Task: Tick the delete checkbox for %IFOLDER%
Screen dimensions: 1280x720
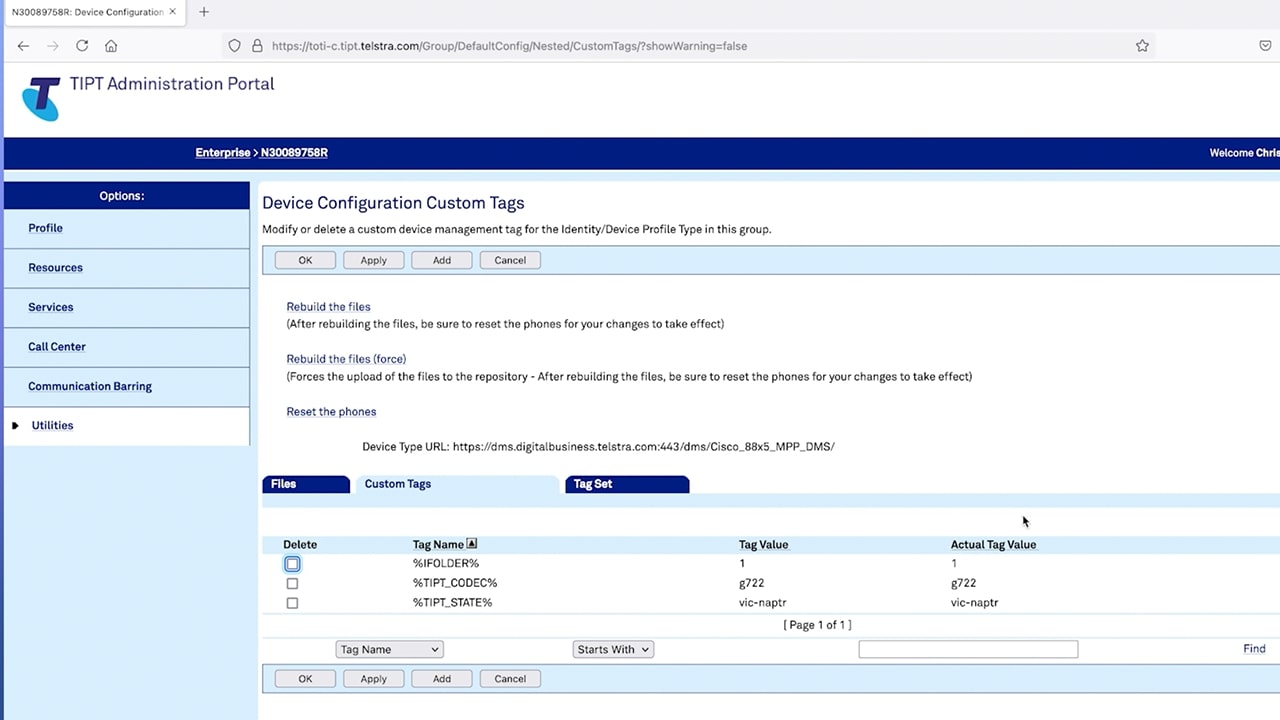Action: click(x=292, y=564)
